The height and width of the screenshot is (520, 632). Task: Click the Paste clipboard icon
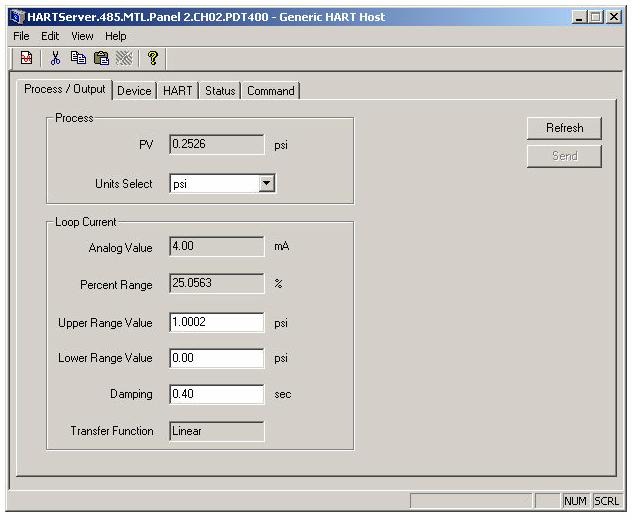click(101, 58)
